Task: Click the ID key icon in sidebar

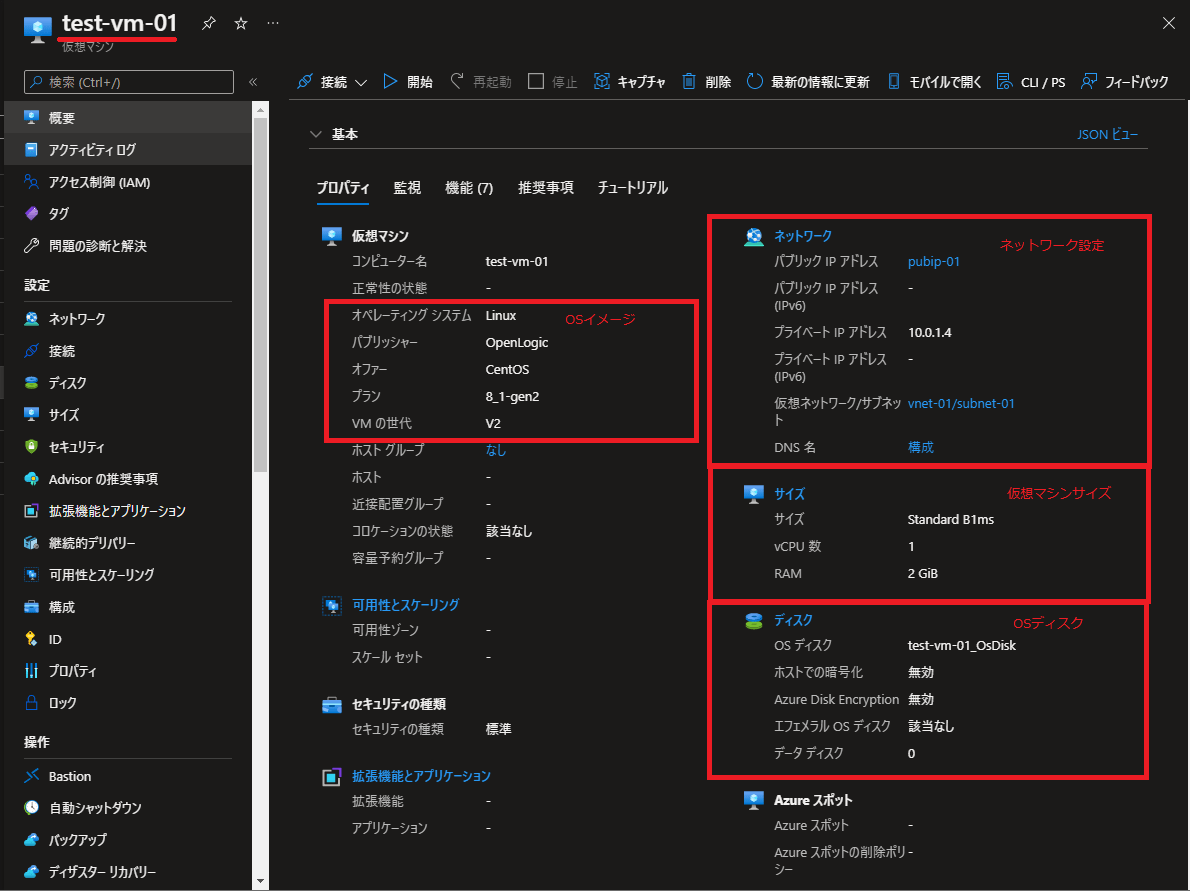Action: [31, 639]
